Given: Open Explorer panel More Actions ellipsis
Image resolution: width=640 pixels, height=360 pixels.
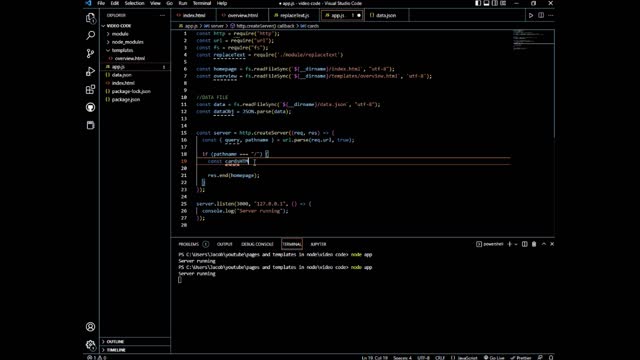Looking at the screenshot, I should [x=162, y=16].
